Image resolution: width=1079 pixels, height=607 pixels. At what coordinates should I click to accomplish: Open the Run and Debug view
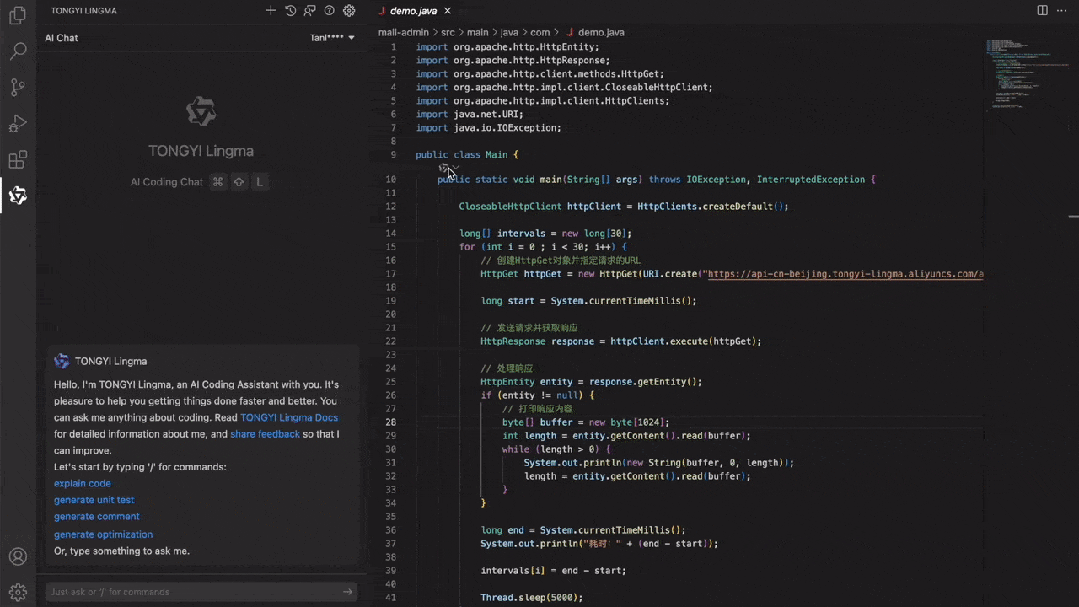17,123
